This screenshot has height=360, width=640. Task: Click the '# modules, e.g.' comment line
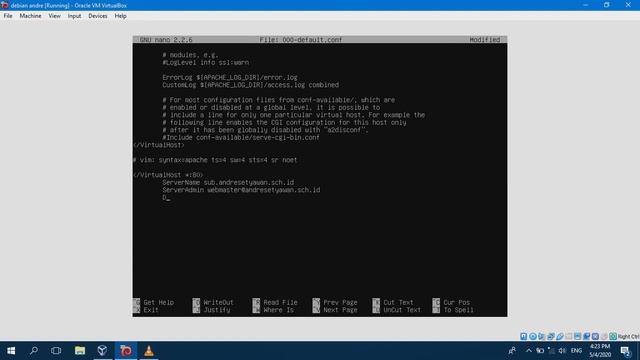tap(190, 55)
